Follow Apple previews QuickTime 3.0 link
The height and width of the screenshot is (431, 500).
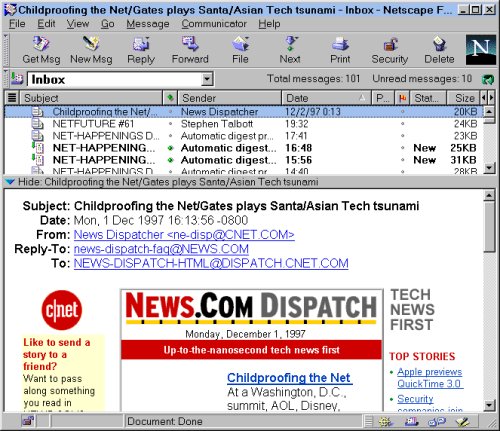pos(430,378)
